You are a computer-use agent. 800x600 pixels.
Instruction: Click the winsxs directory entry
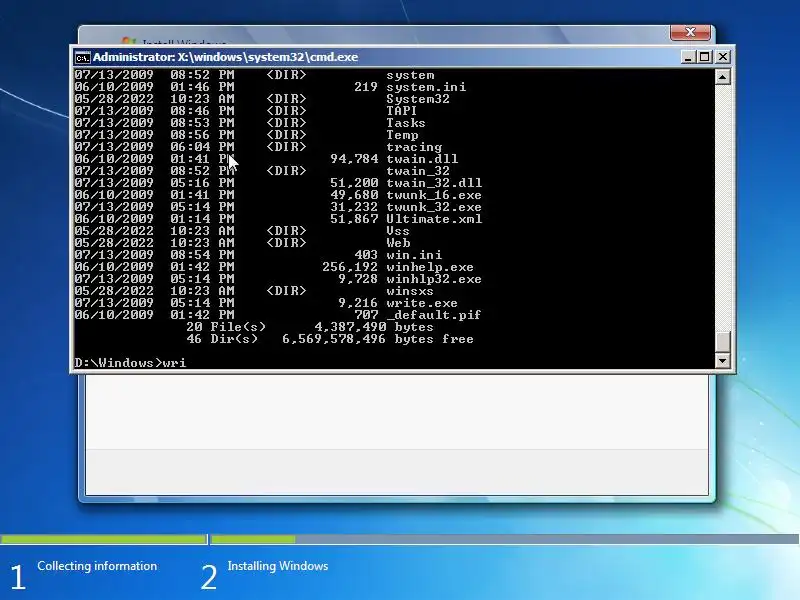[x=410, y=291]
